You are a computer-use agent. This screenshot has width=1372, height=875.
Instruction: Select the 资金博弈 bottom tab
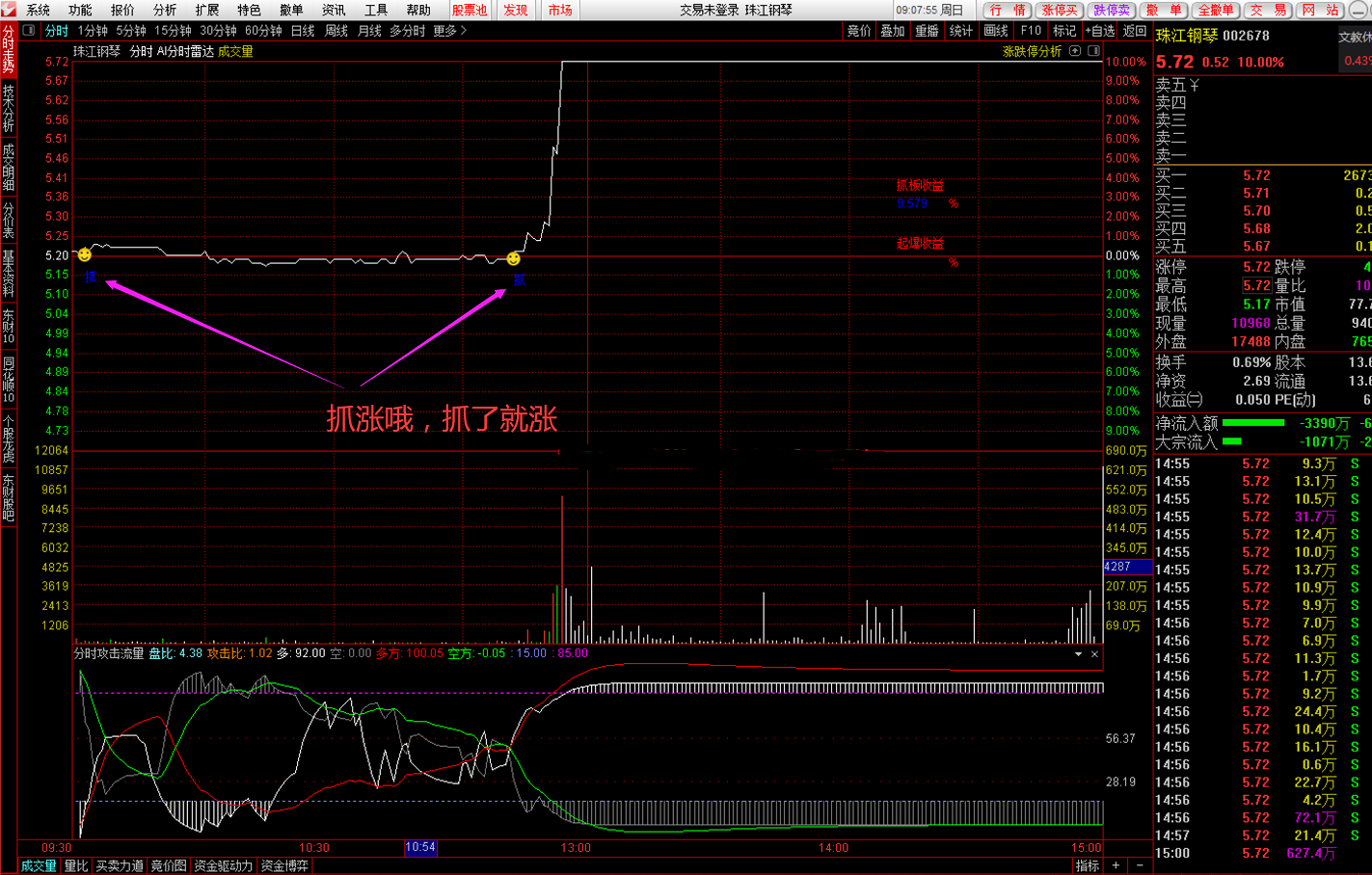(x=284, y=865)
